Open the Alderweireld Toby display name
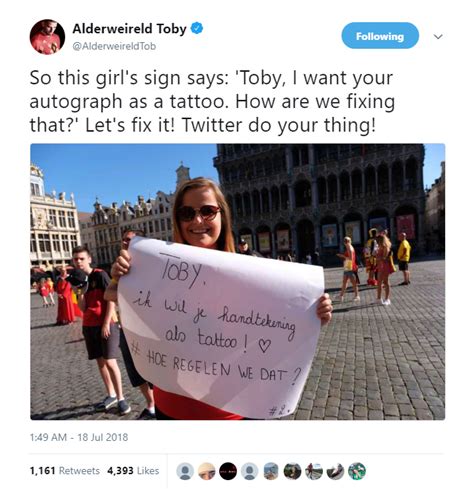 (x=129, y=29)
